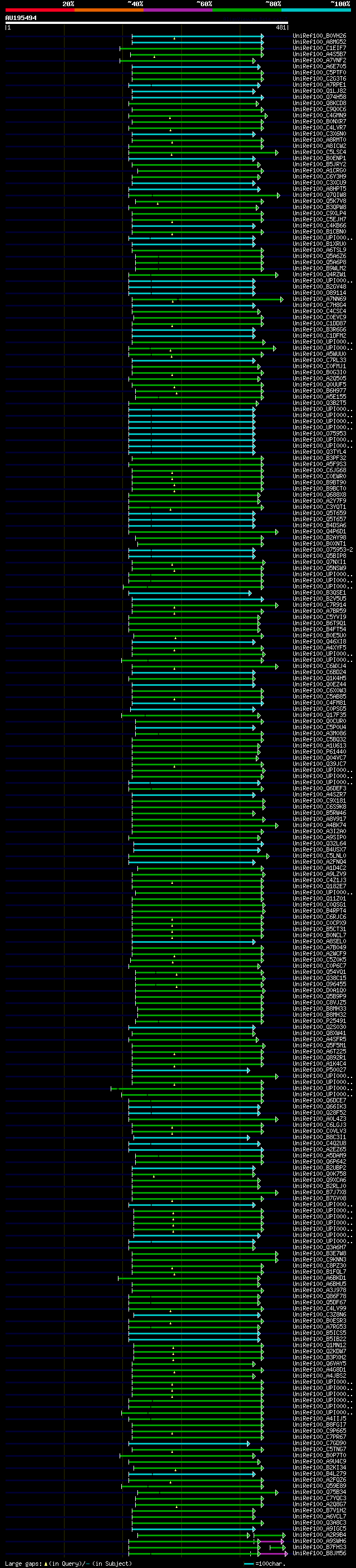Click the UniRef100_B4L279 label
This screenshot has width=356, height=1568.
(x=319, y=1473)
